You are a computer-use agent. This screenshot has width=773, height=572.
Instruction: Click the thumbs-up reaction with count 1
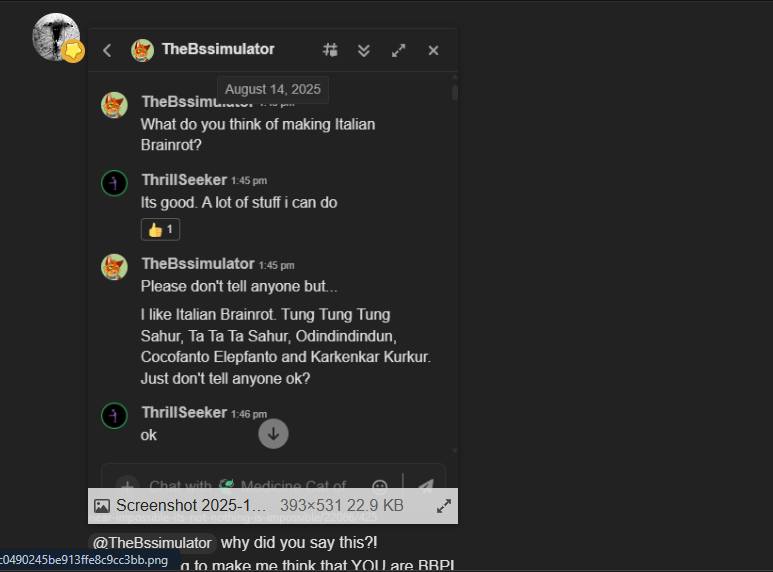(160, 229)
